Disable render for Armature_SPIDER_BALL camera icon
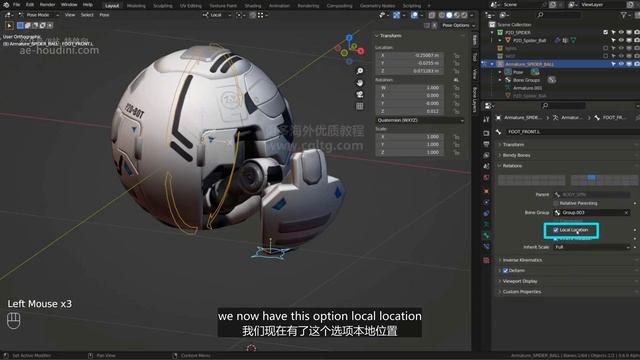This screenshot has width=640, height=360. (636, 64)
